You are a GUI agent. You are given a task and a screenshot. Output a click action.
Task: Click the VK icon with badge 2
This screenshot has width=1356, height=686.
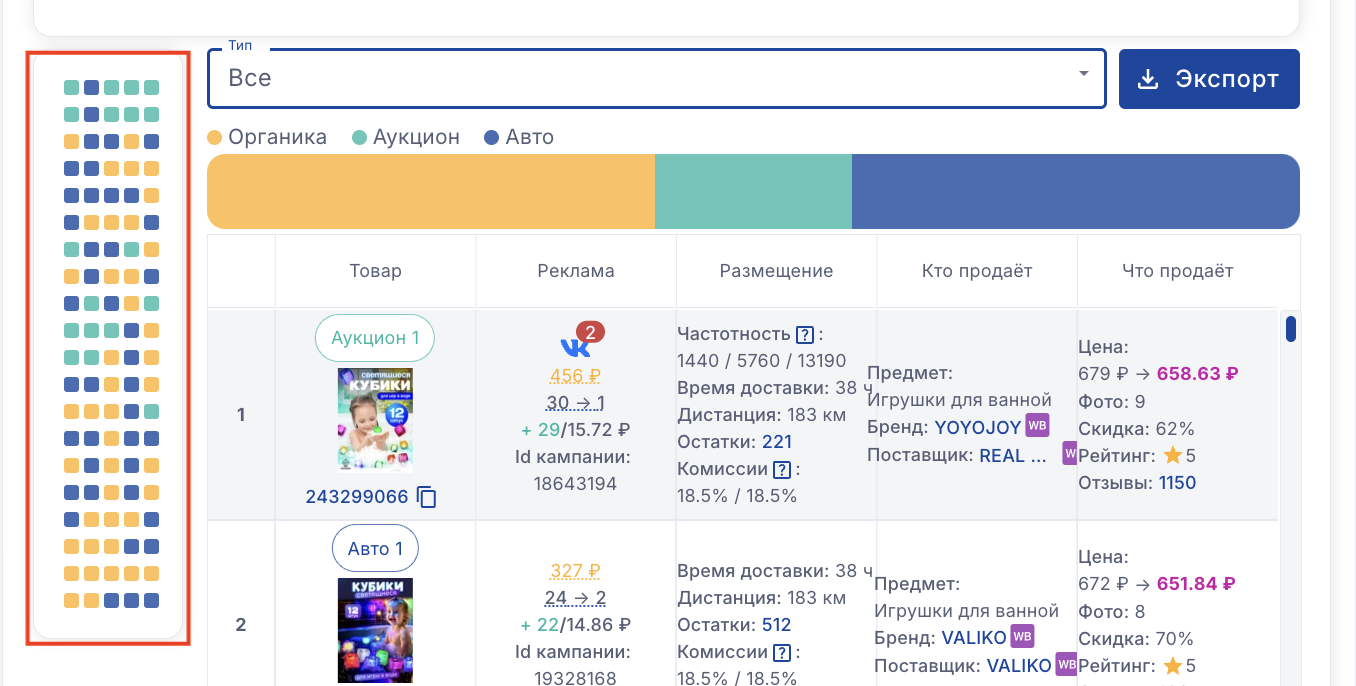(574, 343)
